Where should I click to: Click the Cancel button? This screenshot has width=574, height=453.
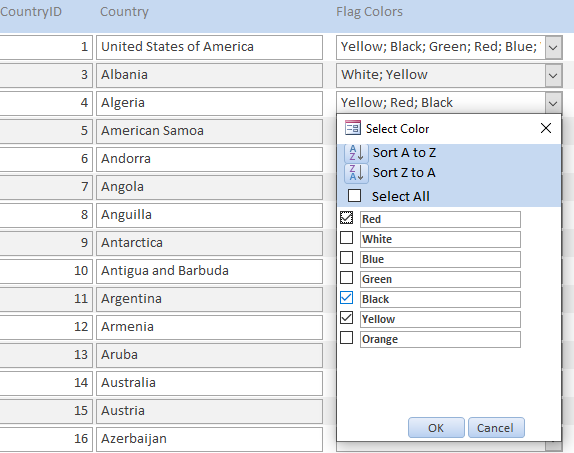[x=496, y=428]
